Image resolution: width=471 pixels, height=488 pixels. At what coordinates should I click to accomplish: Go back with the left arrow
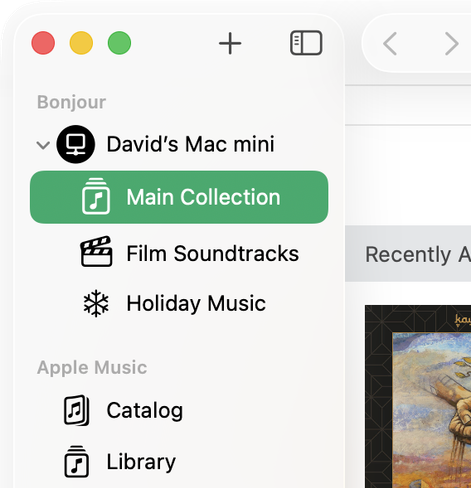pyautogui.click(x=390, y=43)
